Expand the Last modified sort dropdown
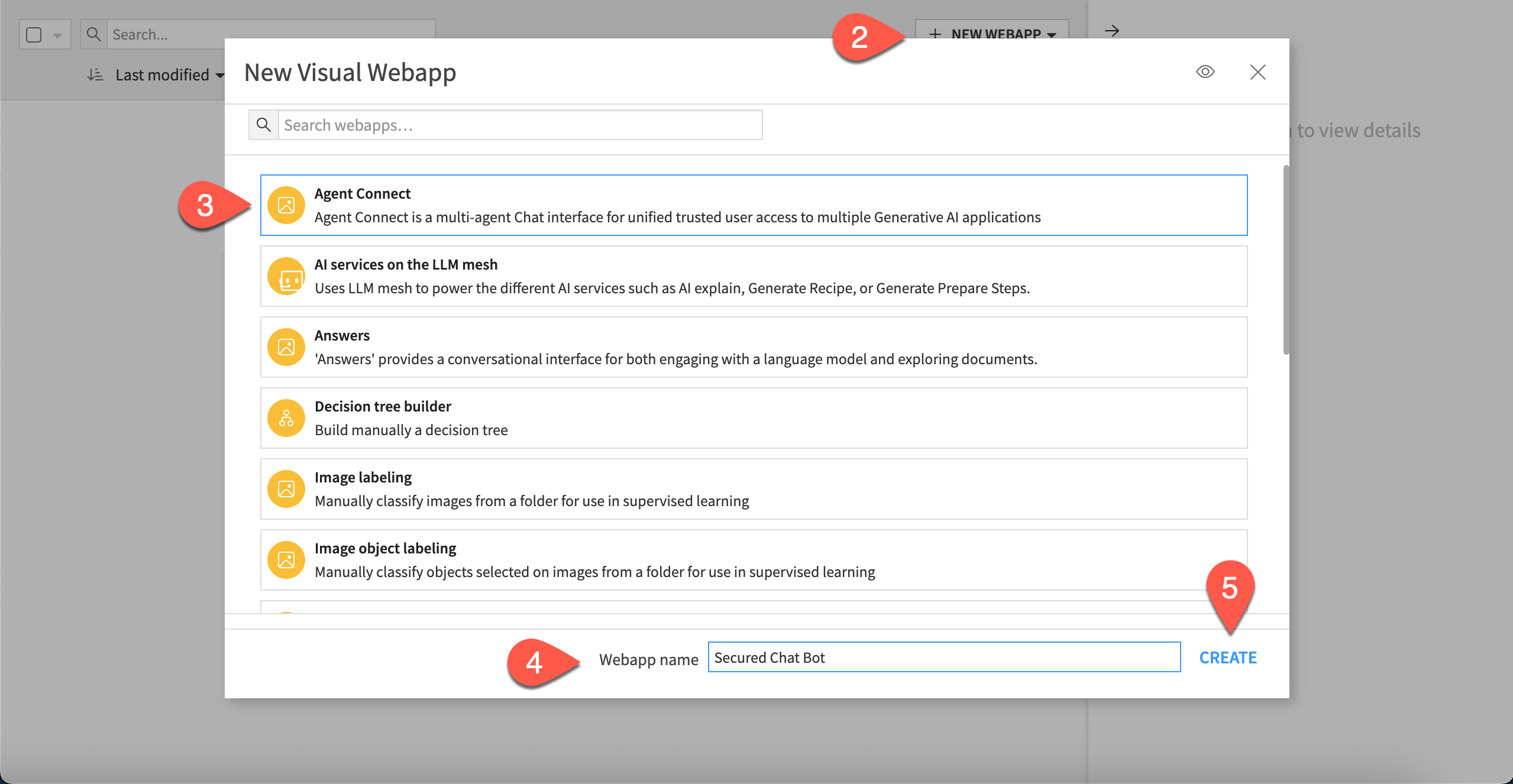The height and width of the screenshot is (784, 1513). coord(163,75)
